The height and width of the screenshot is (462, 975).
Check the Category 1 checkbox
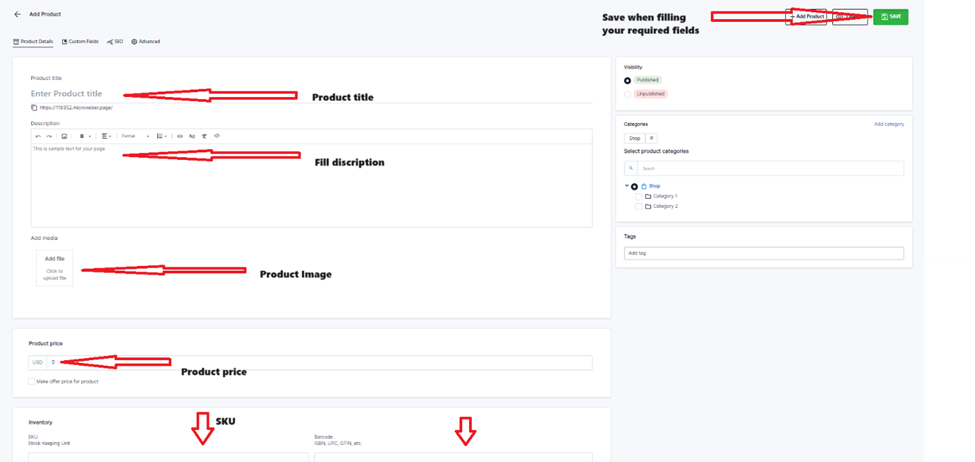pos(639,196)
